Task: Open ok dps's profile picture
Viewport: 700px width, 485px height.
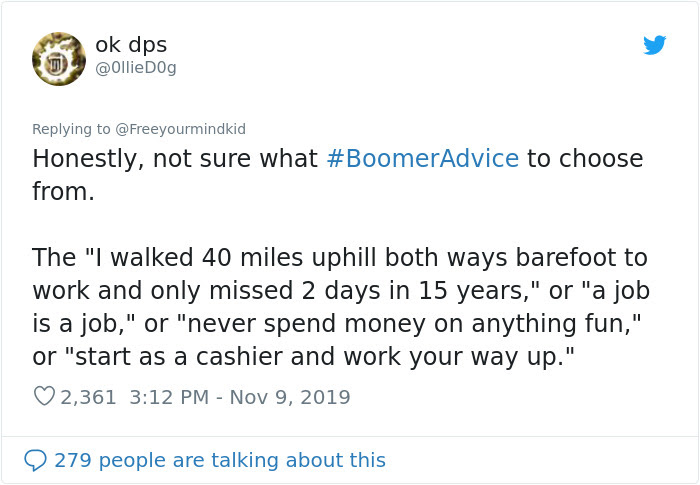Action: [59, 59]
